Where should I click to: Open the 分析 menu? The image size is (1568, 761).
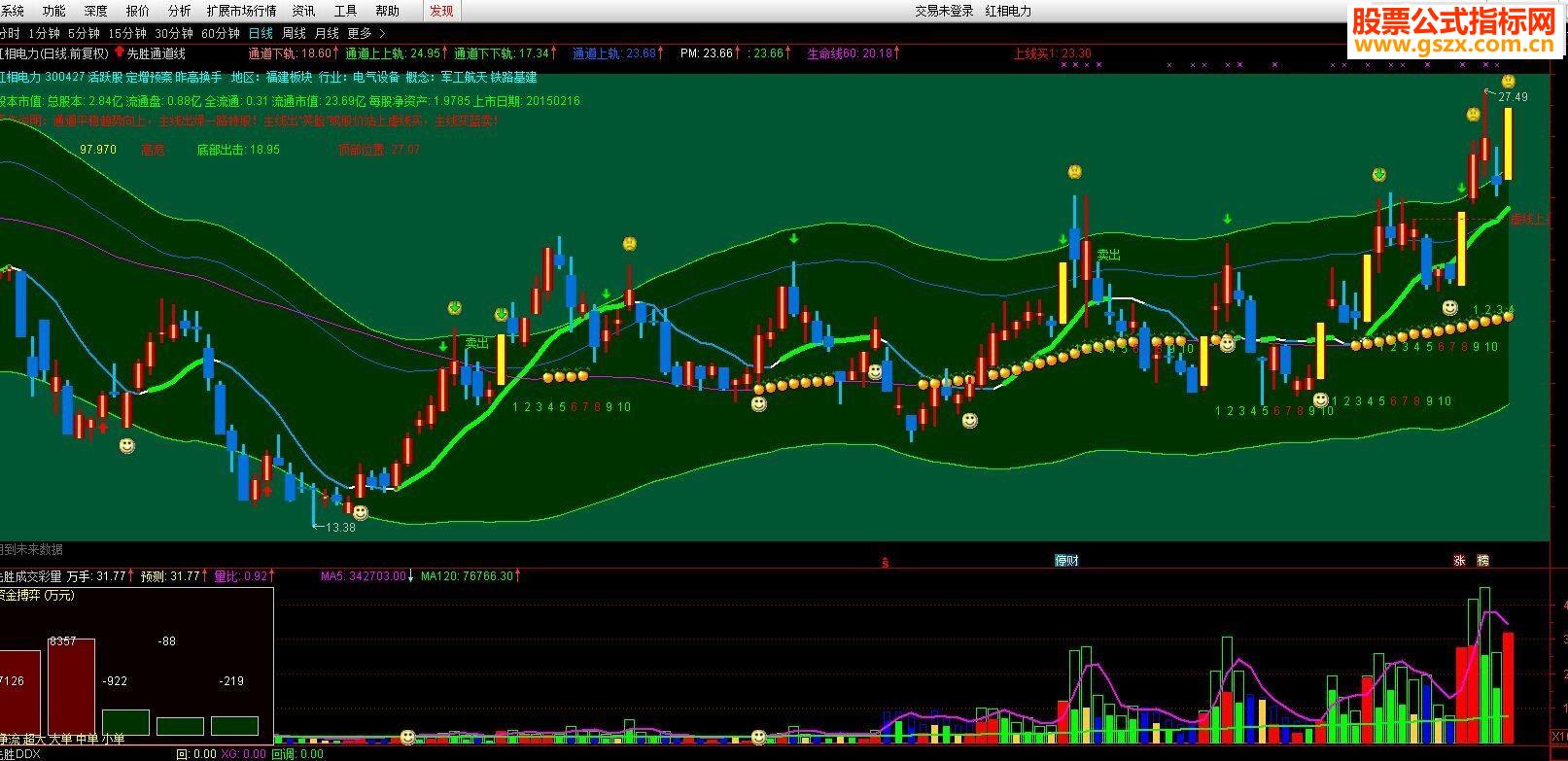pos(179,11)
